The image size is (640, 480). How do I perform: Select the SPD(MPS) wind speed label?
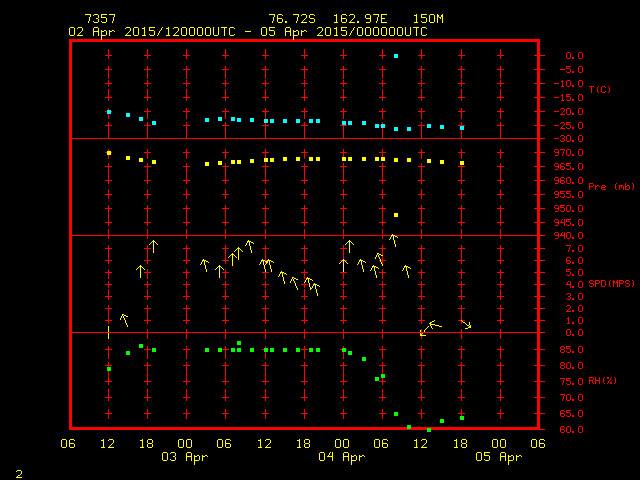coord(612,284)
